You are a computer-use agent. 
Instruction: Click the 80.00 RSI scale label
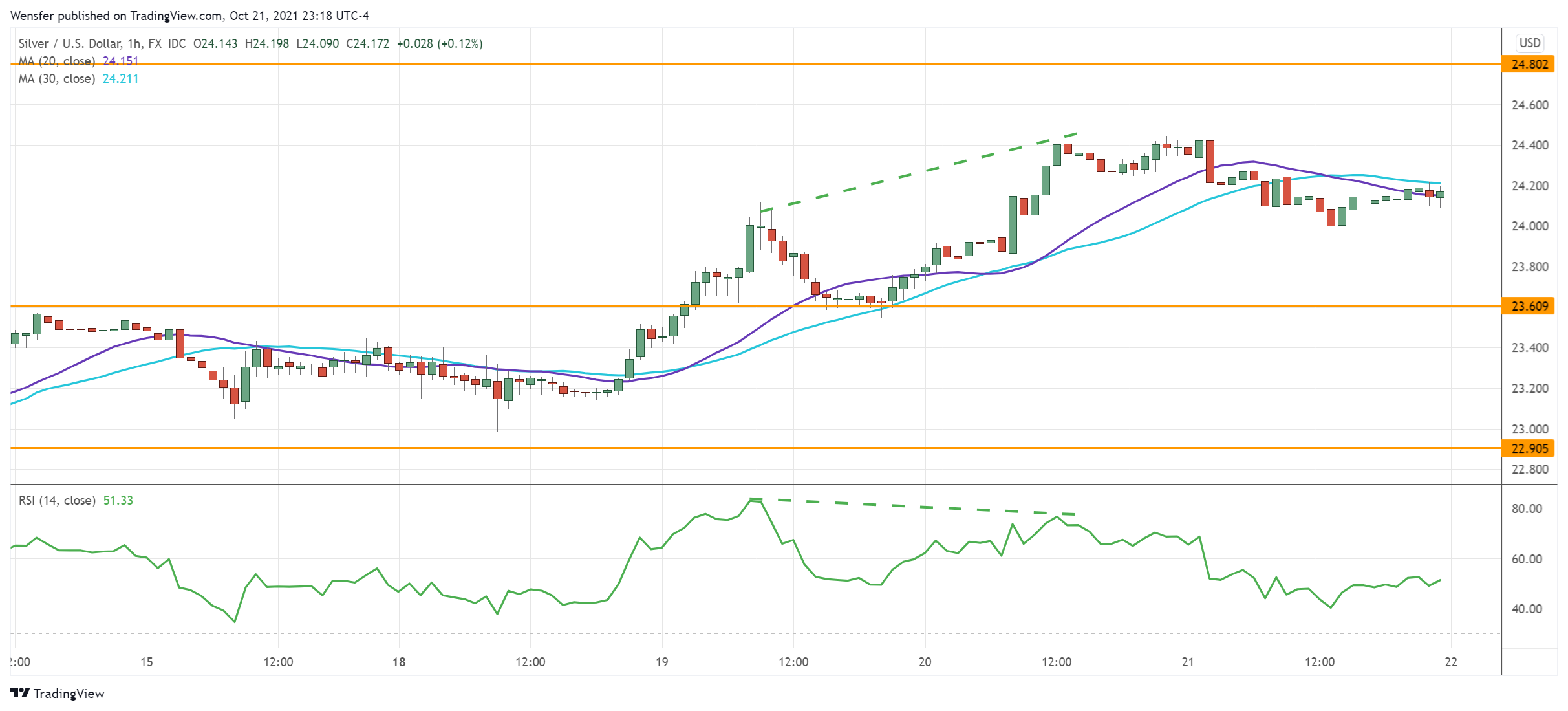coord(1526,509)
